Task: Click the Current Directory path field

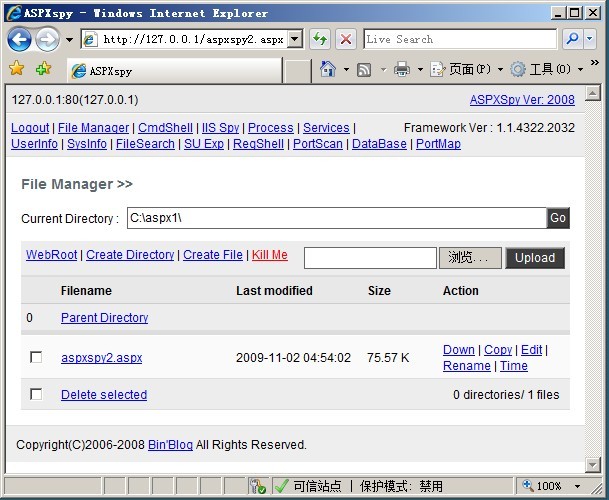Action: point(334,218)
